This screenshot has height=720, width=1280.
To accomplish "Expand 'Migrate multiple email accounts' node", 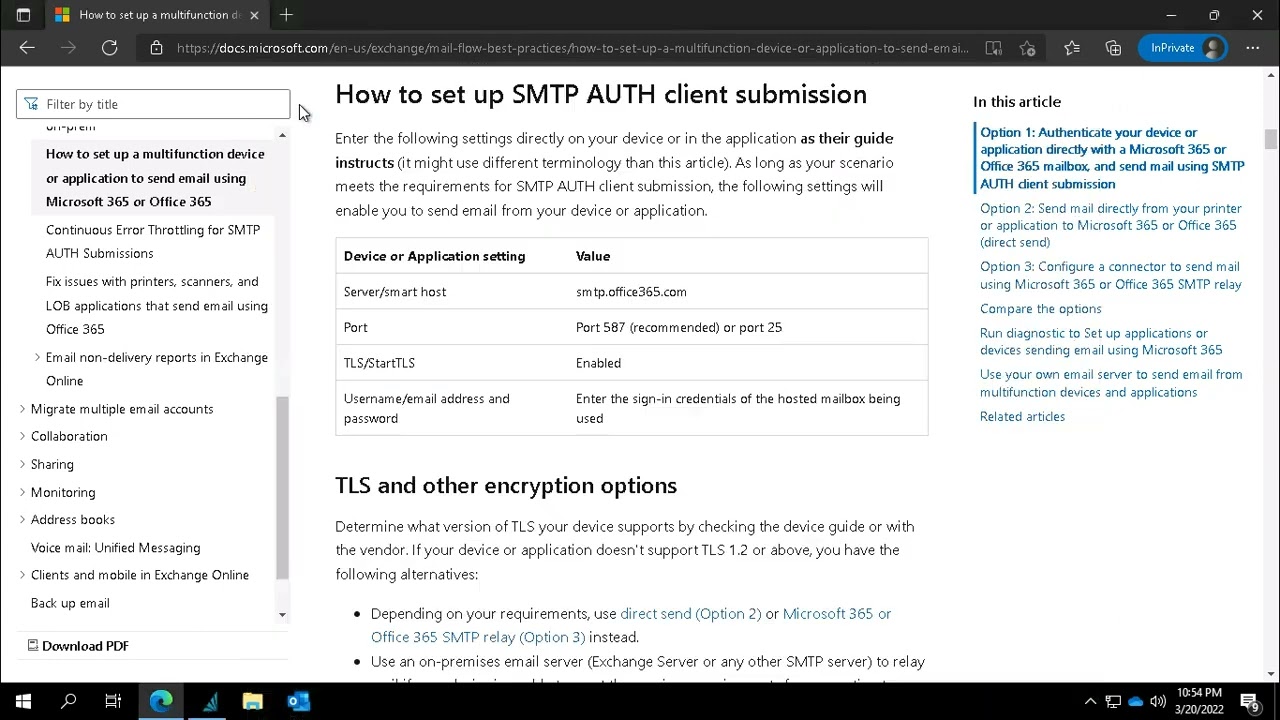I will (x=22, y=409).
